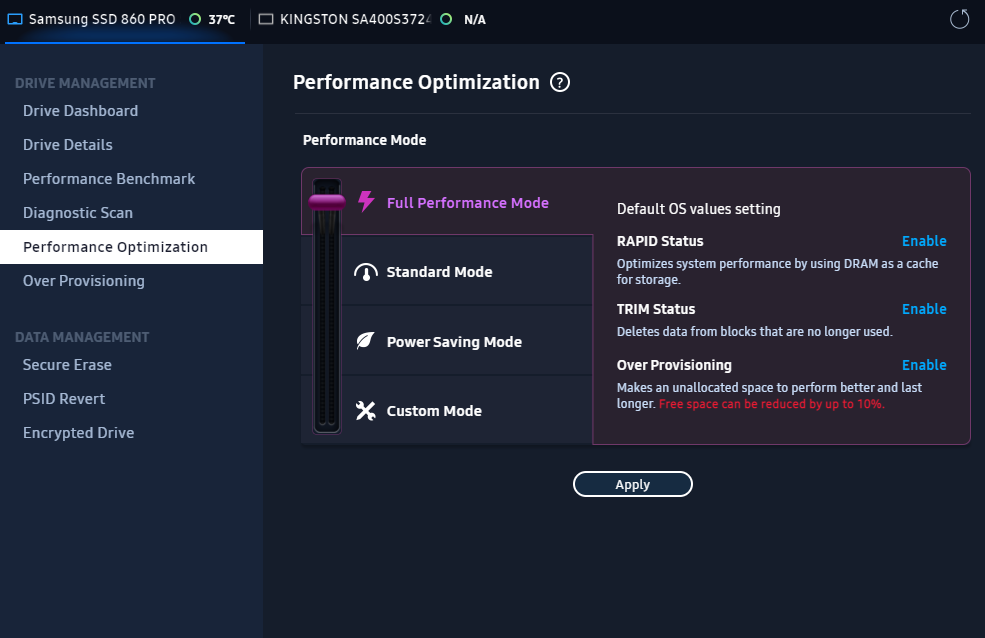Click the refresh icon at top right

click(x=960, y=19)
